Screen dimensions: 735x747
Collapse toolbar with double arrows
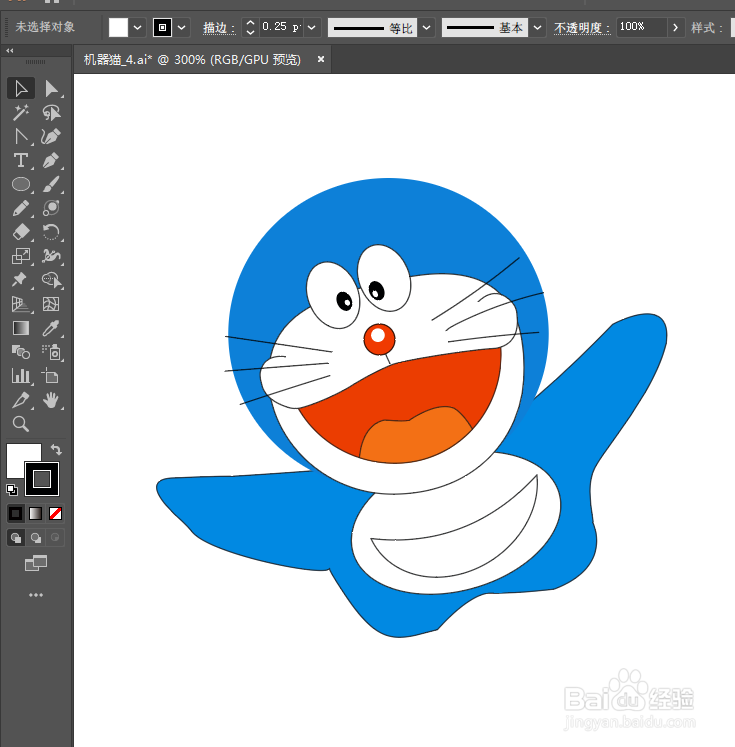click(10, 50)
